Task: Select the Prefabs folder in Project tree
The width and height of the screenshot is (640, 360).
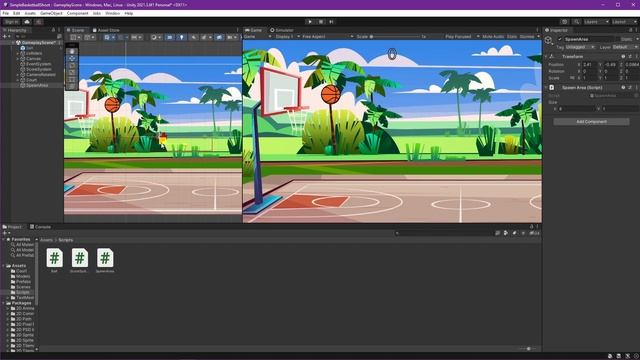Action: pyautogui.click(x=23, y=281)
